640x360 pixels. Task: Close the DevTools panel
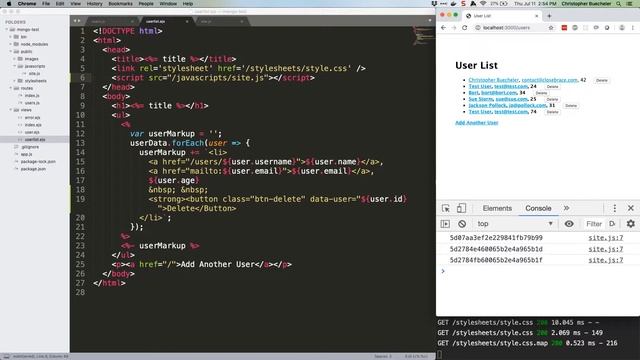point(631,208)
